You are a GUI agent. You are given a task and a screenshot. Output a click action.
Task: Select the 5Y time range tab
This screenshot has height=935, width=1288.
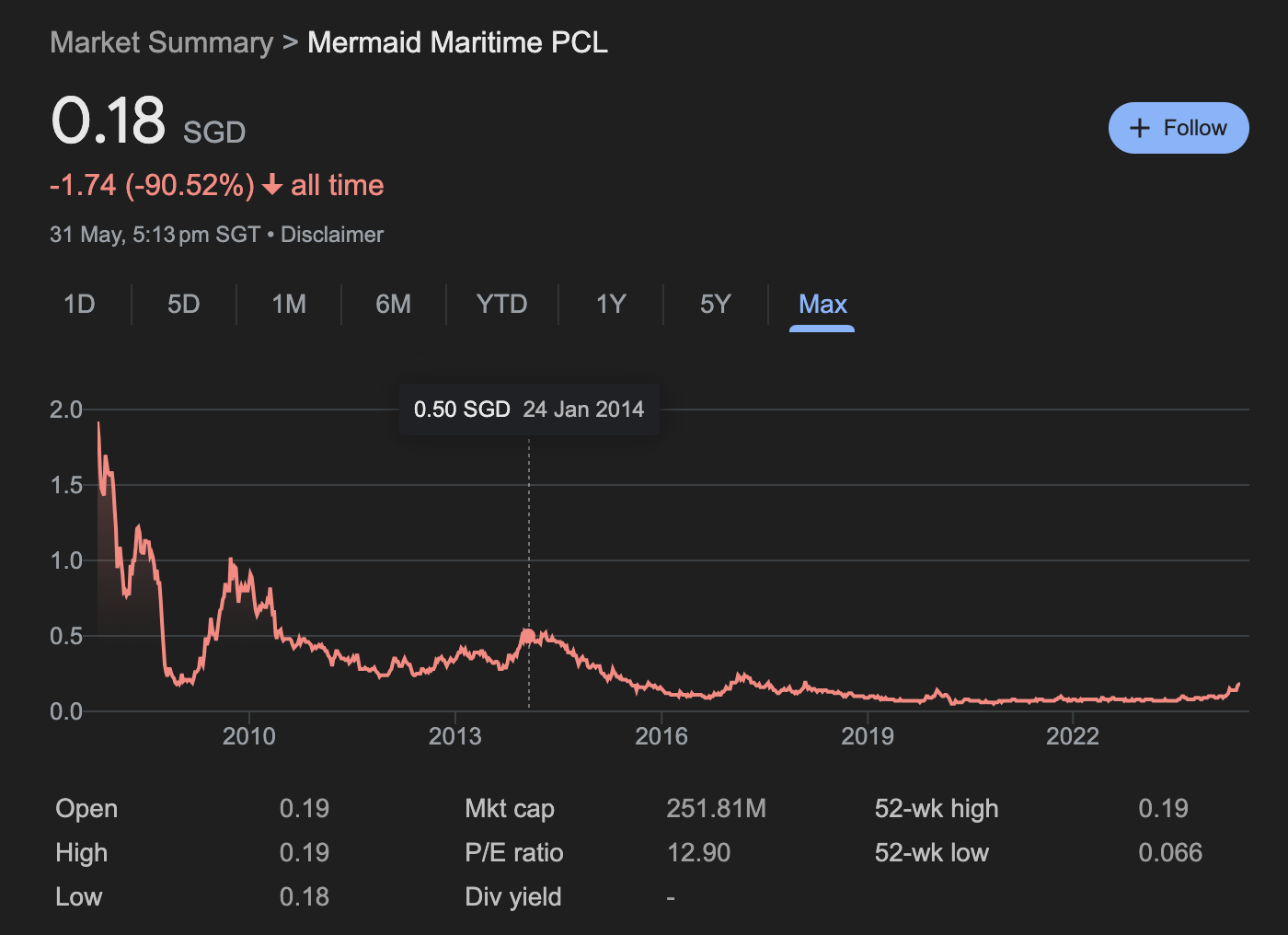[x=716, y=305]
